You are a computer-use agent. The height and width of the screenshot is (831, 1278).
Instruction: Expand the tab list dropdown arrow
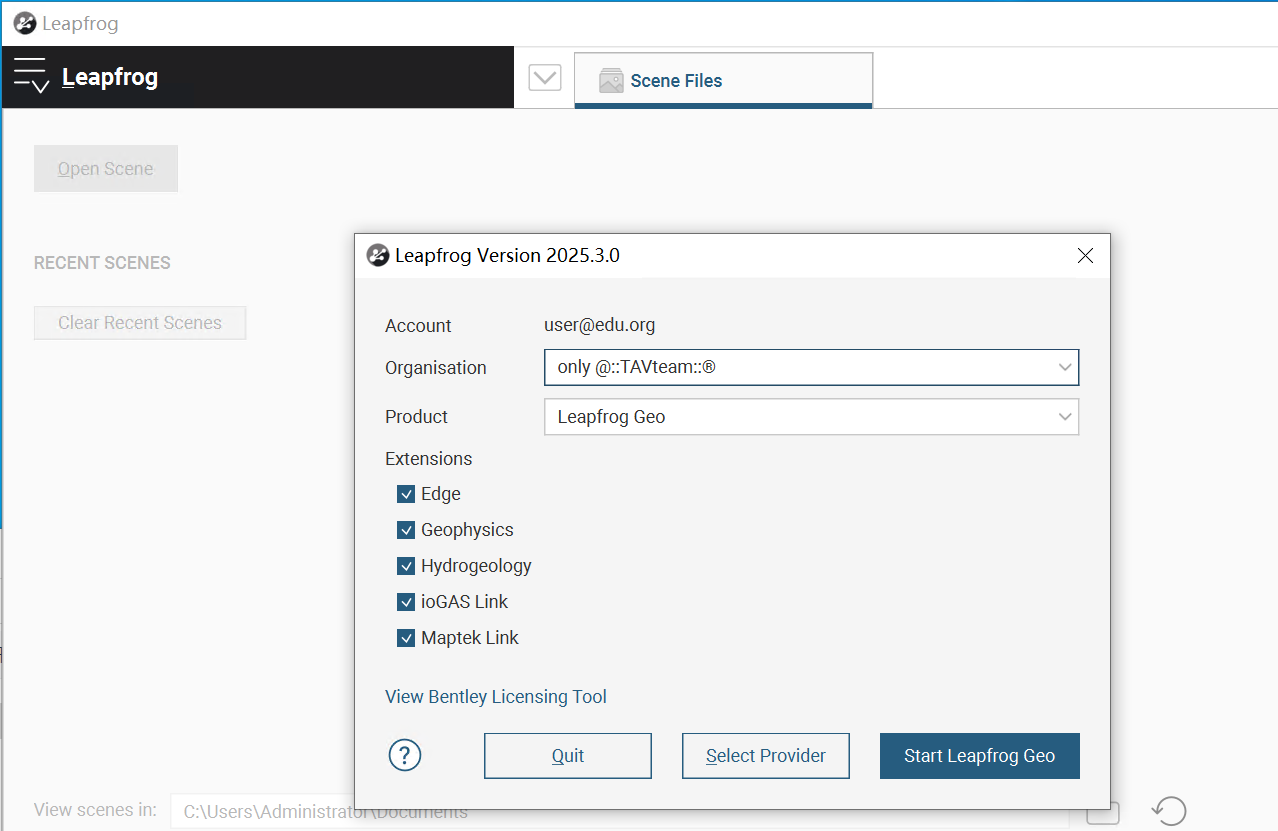(545, 78)
